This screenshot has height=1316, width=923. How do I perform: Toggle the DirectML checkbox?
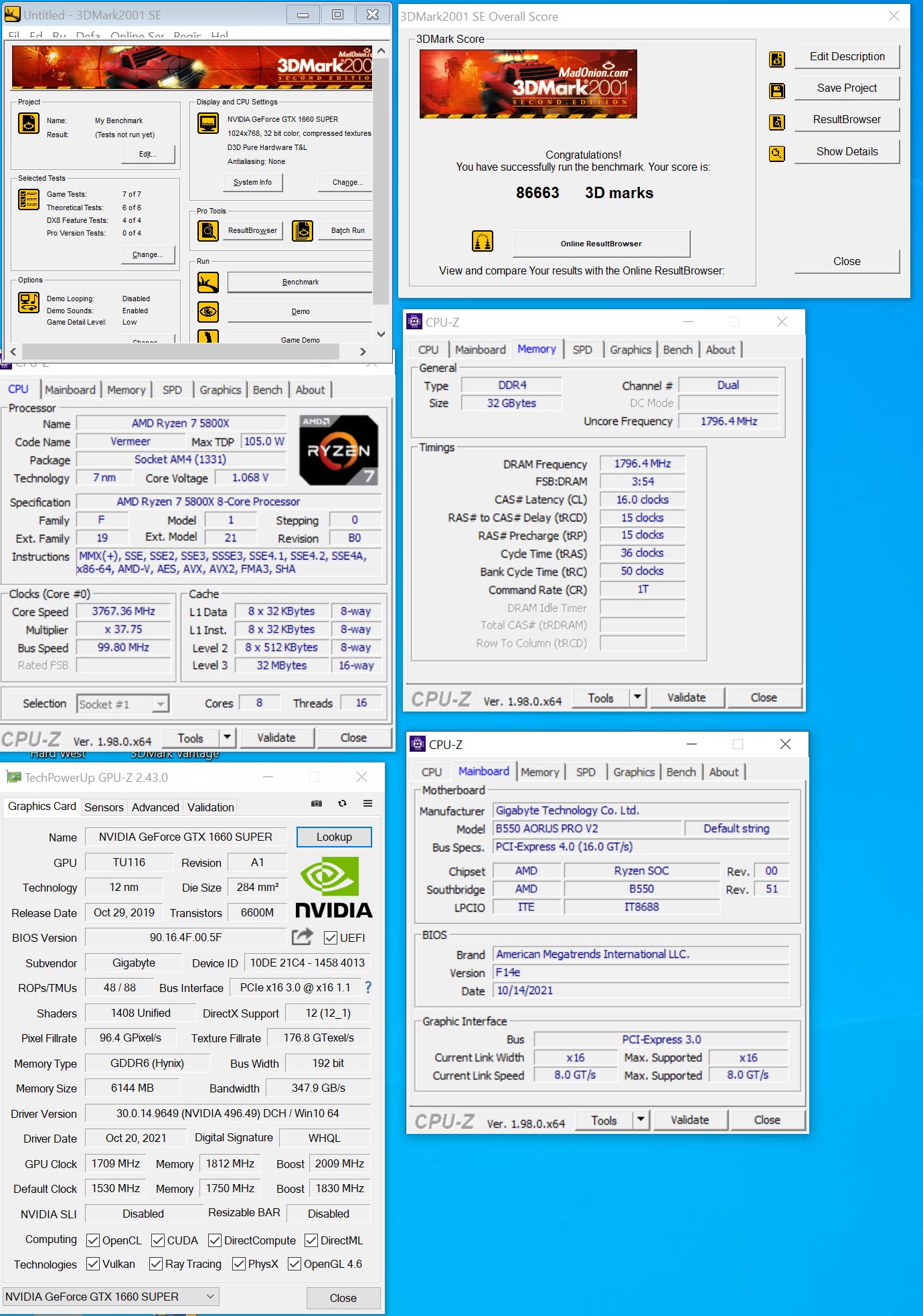coord(311,1240)
